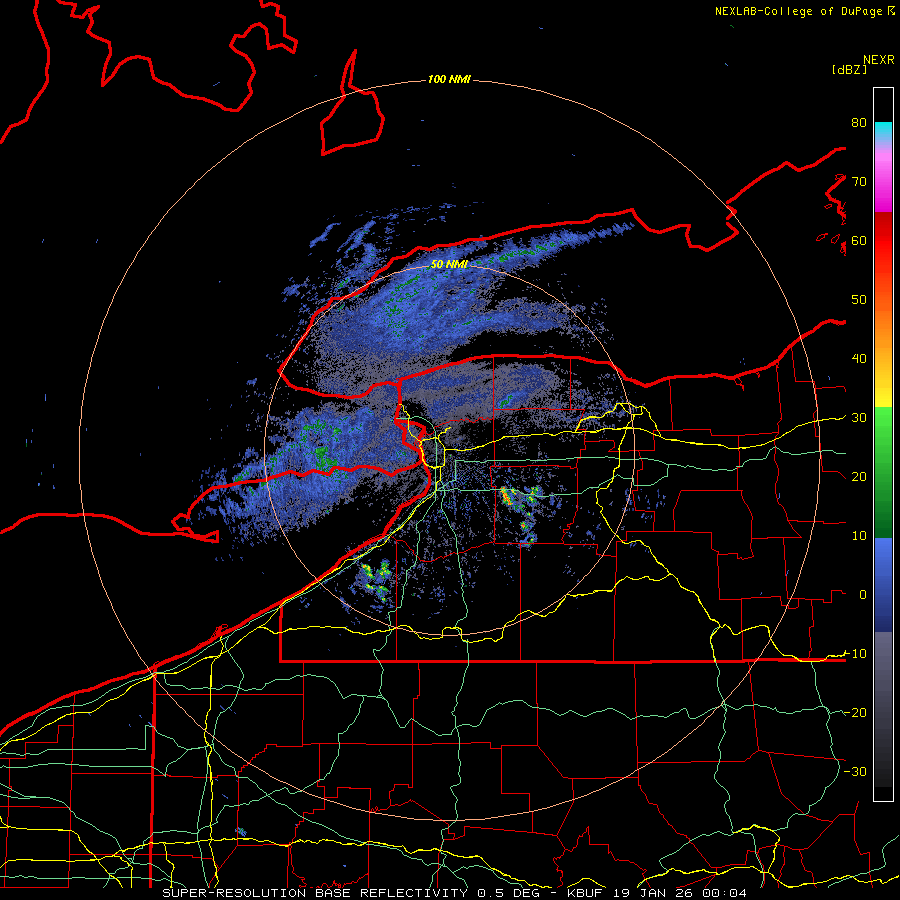Click the [dBZ] unit label
Screen dimensions: 900x900
[849, 69]
